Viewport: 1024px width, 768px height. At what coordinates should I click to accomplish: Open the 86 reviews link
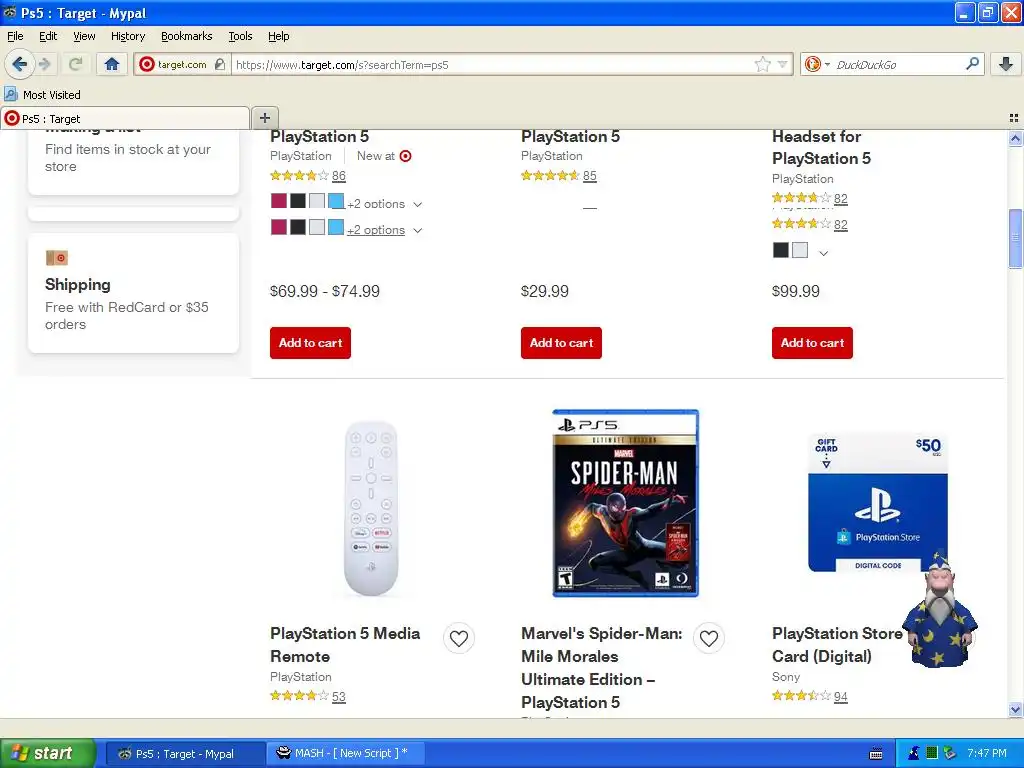(339, 176)
